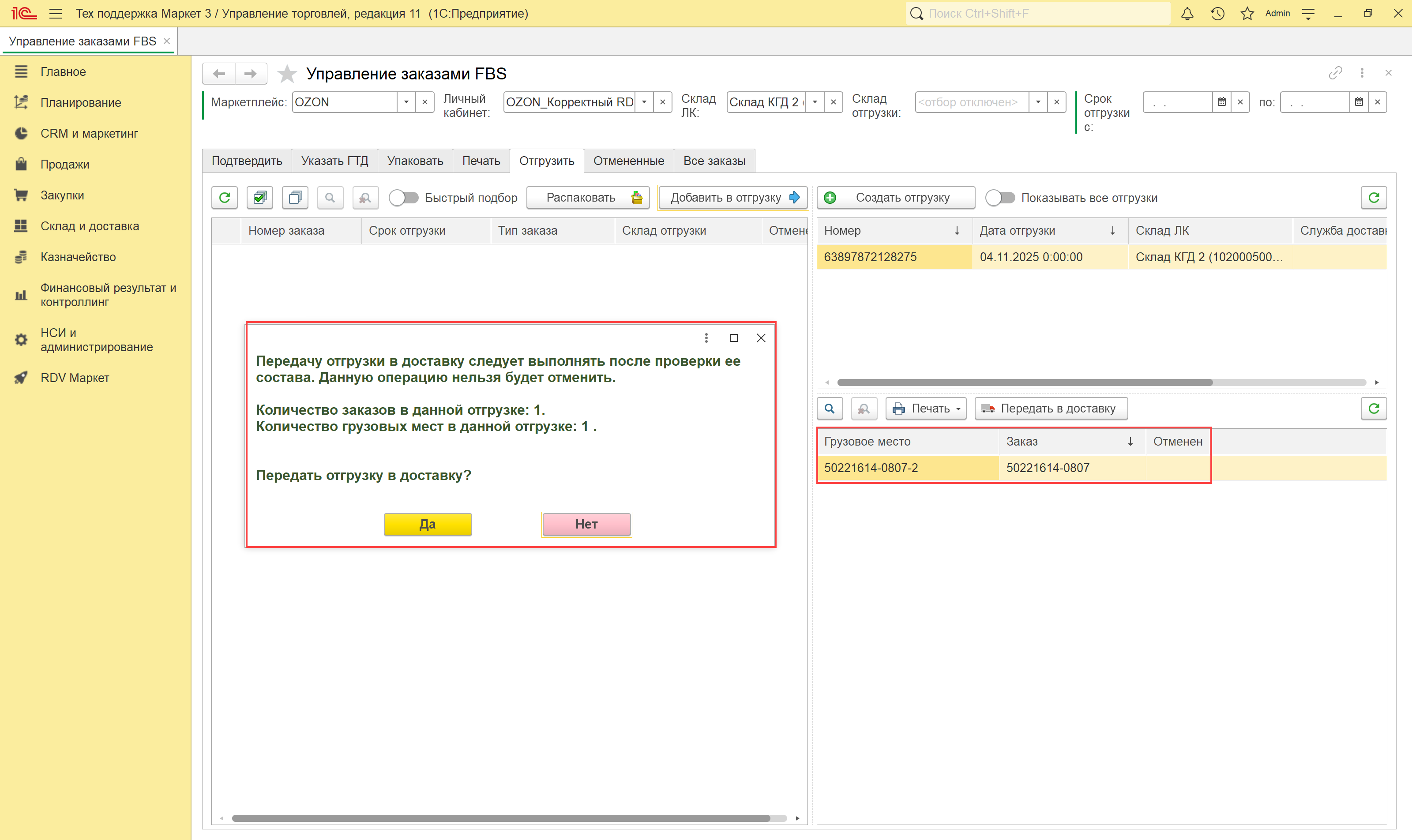The width and height of the screenshot is (1412, 840).
Task: Open the calendar picker for shipment start date
Action: click(x=1221, y=102)
